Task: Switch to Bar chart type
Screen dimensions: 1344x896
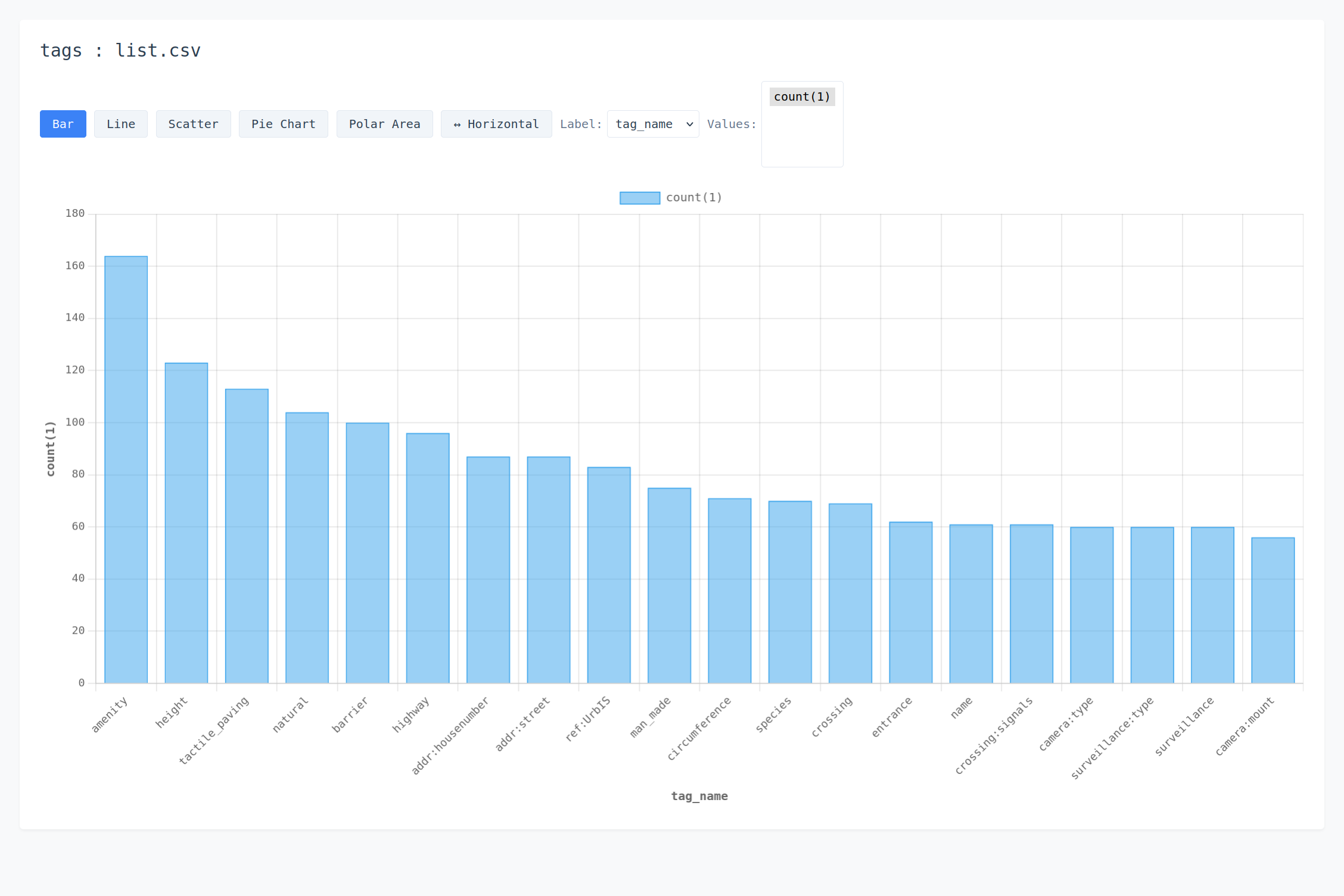Action: (x=63, y=124)
